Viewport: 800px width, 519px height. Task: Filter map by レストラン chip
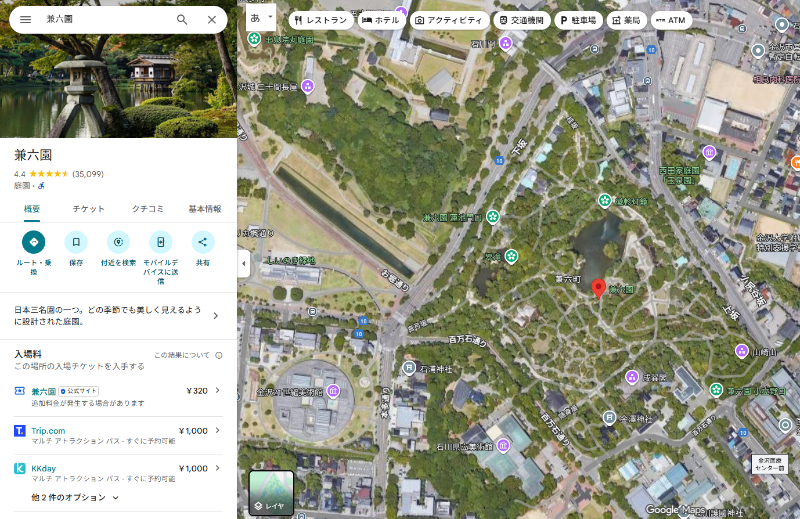coord(320,20)
